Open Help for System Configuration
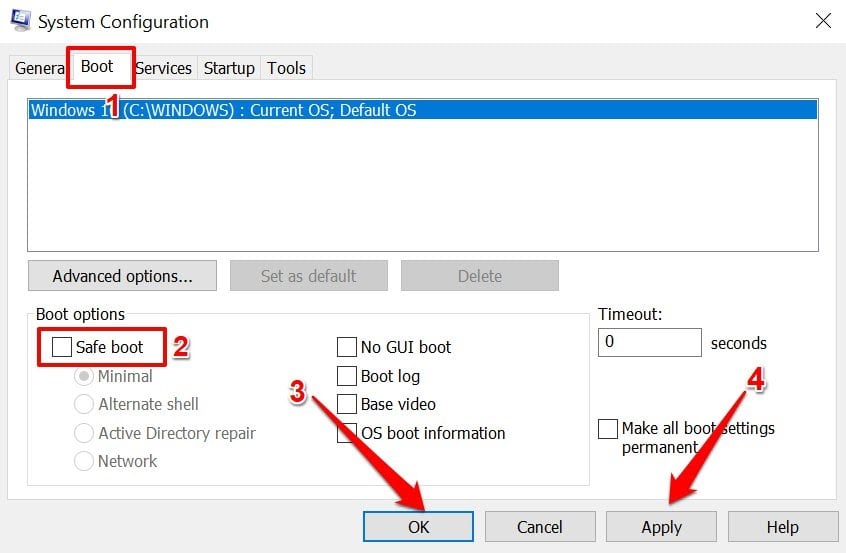This screenshot has height=553, width=846. click(783, 527)
